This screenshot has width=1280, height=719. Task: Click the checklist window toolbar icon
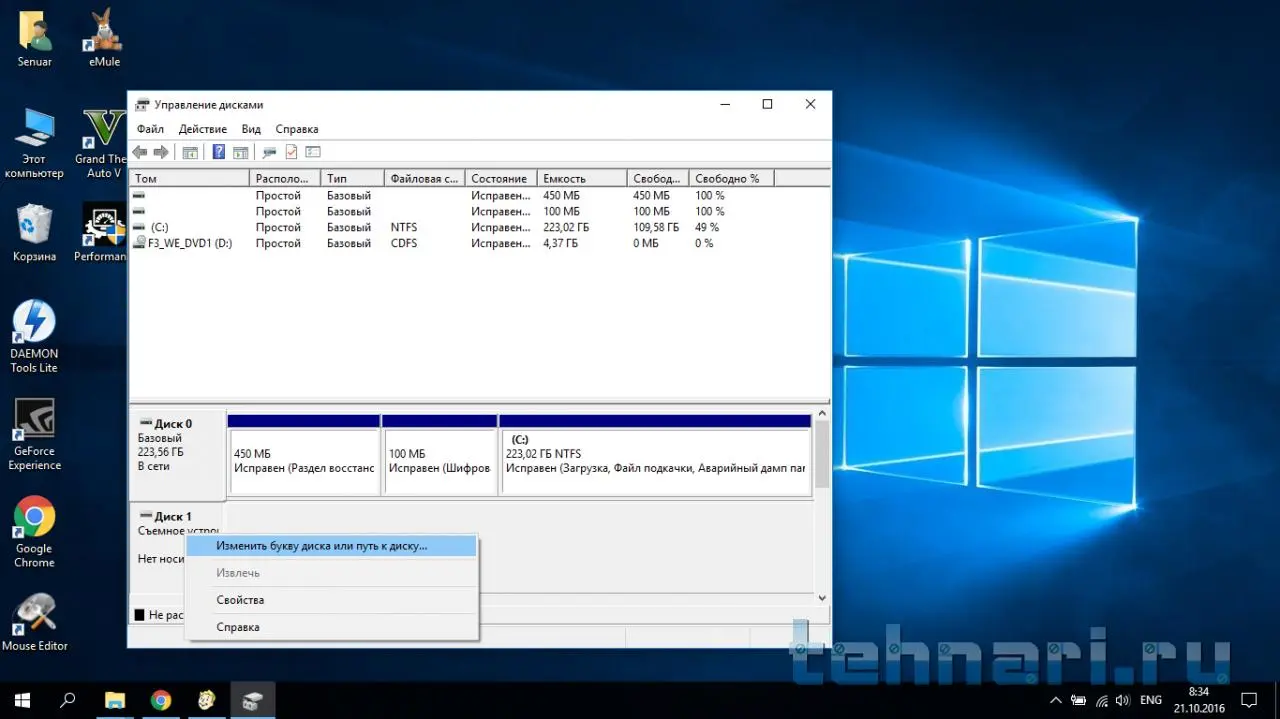[313, 152]
